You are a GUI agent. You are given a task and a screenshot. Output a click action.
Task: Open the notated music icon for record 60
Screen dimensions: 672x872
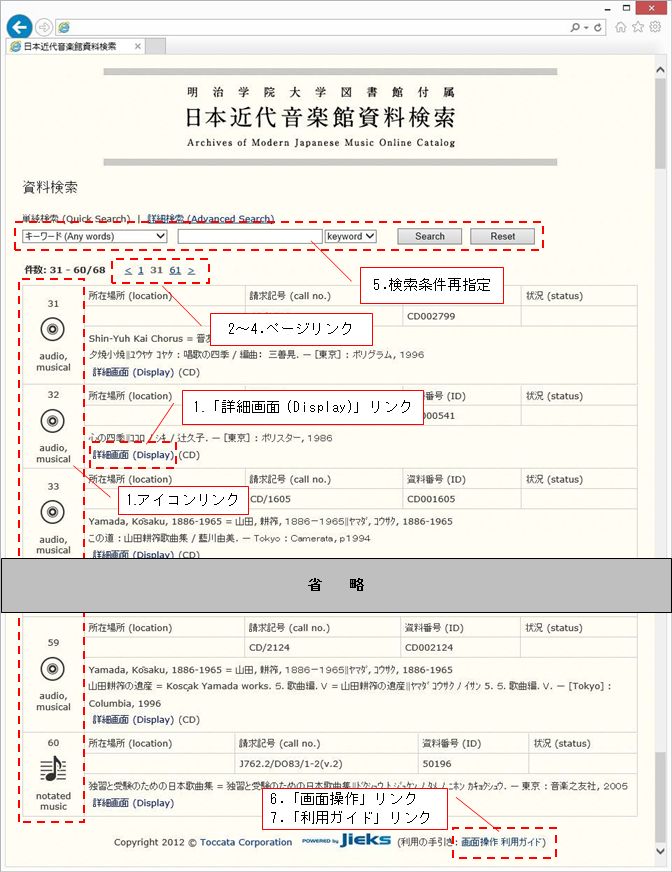53,769
